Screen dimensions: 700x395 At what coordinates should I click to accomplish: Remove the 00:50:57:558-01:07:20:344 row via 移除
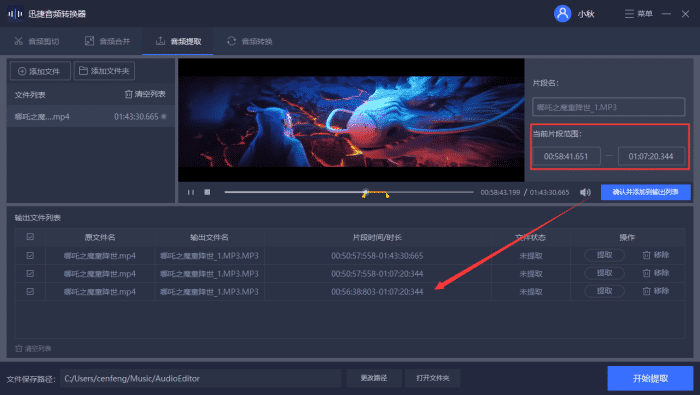click(x=656, y=273)
